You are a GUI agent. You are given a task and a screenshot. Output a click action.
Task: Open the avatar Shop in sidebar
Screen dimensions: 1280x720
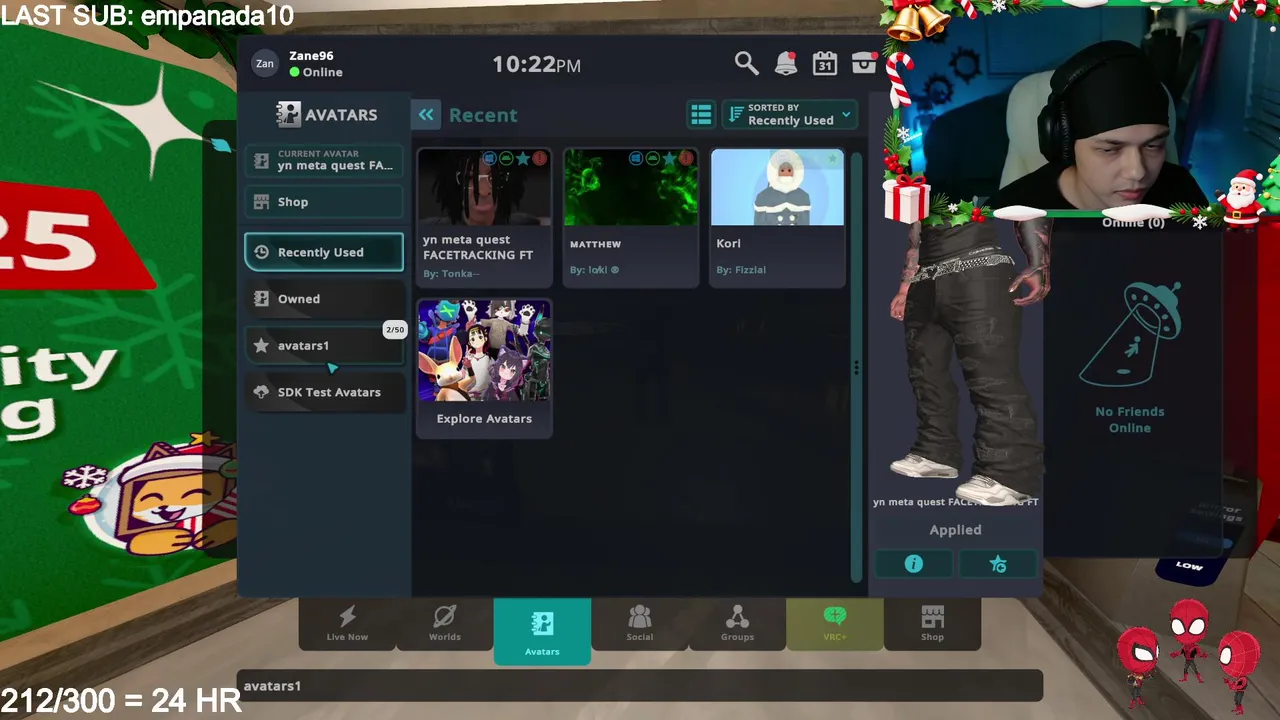coord(324,202)
